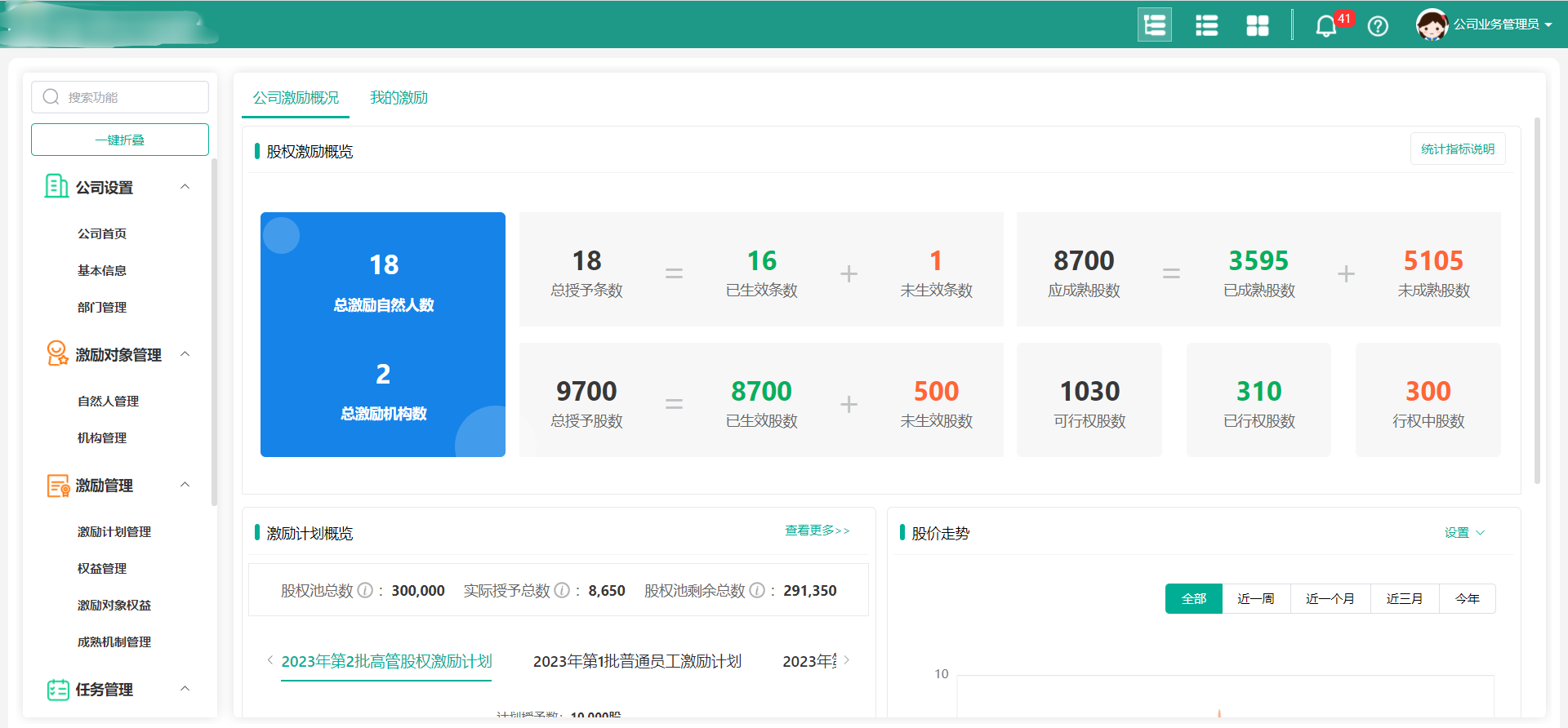Switch to the 公司激励概况 tab
The image size is (1568, 728).
click(x=296, y=98)
